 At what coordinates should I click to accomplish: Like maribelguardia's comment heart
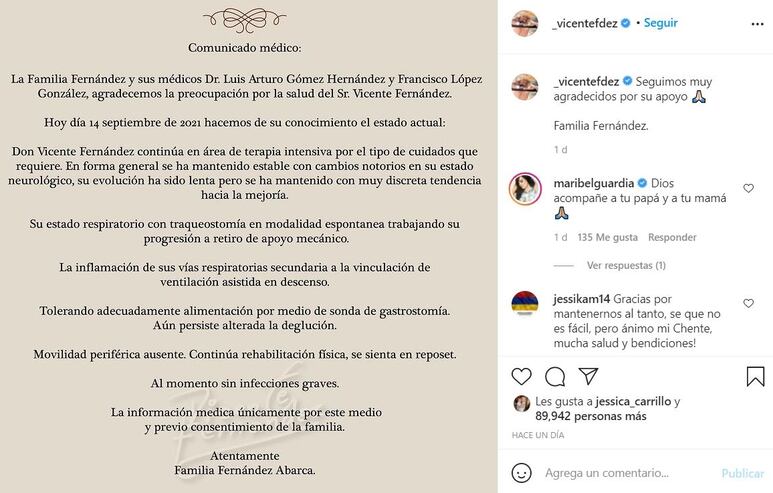tap(748, 188)
